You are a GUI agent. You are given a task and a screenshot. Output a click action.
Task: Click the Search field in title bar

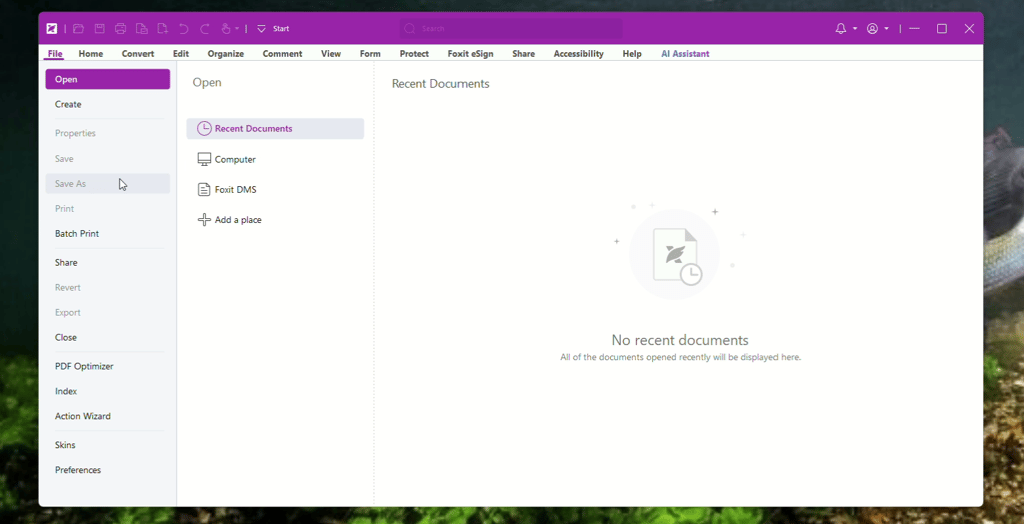[x=511, y=29]
